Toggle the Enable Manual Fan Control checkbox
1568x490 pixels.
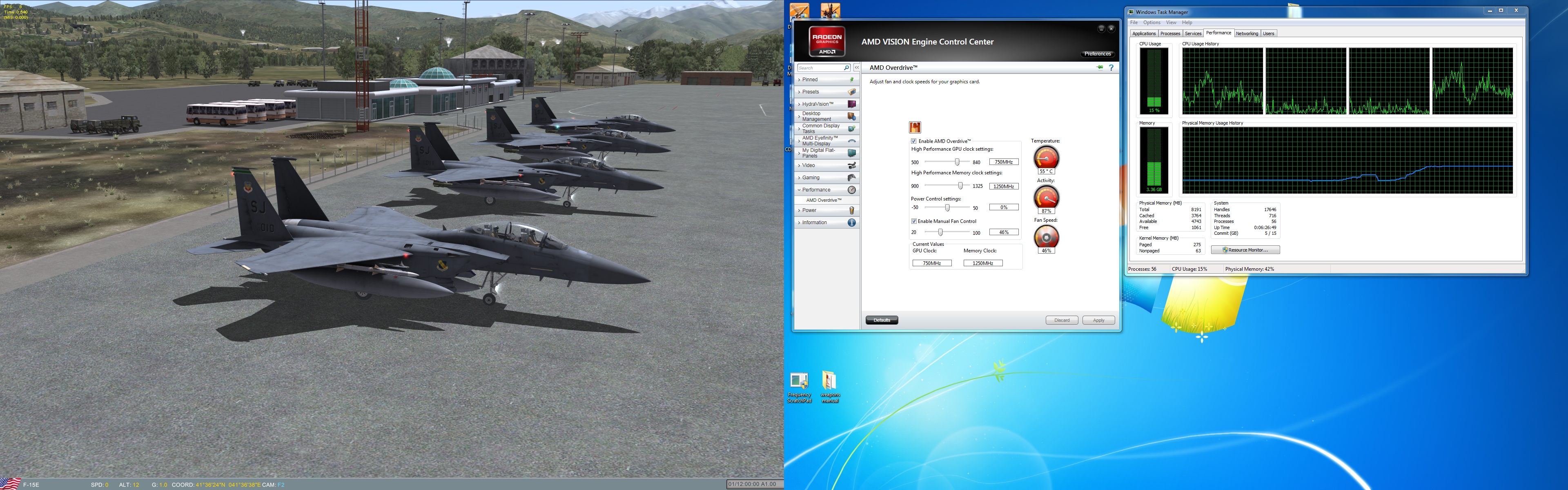pos(914,221)
